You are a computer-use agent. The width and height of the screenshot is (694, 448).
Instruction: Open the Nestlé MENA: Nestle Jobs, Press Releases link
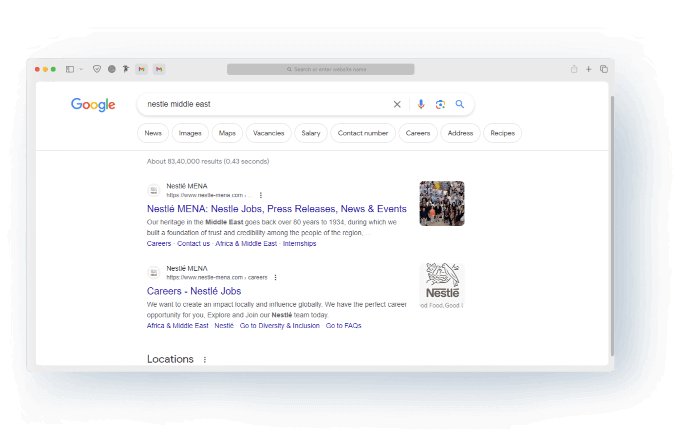[277, 209]
